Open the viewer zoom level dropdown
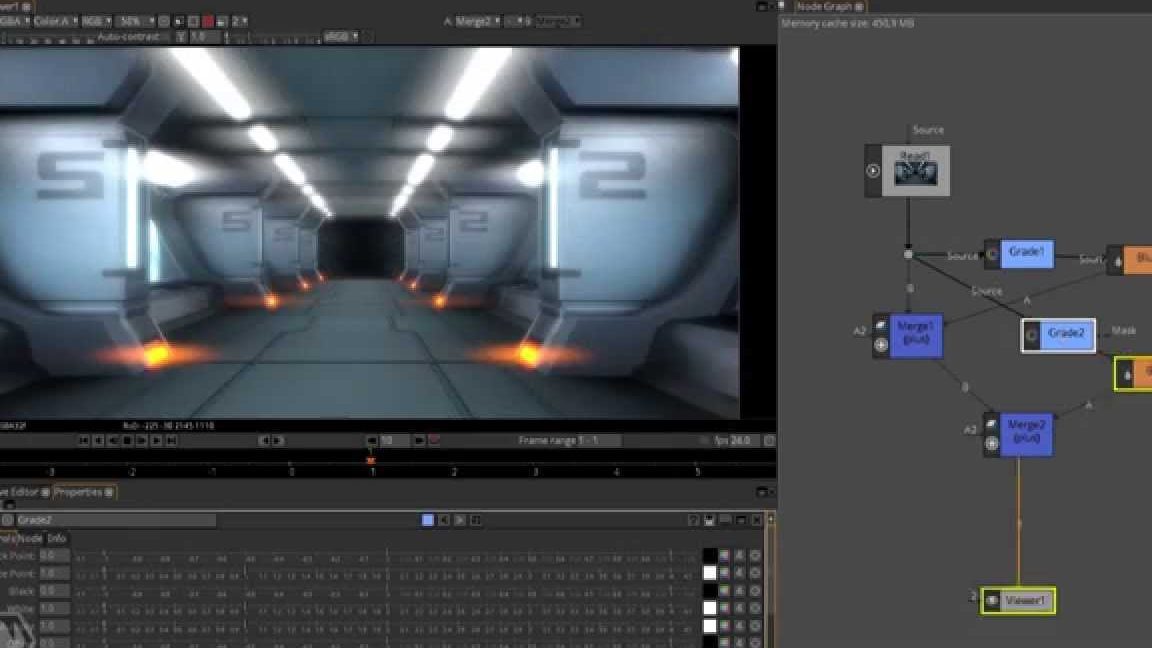Viewport: 1152px width, 648px height. (130, 20)
